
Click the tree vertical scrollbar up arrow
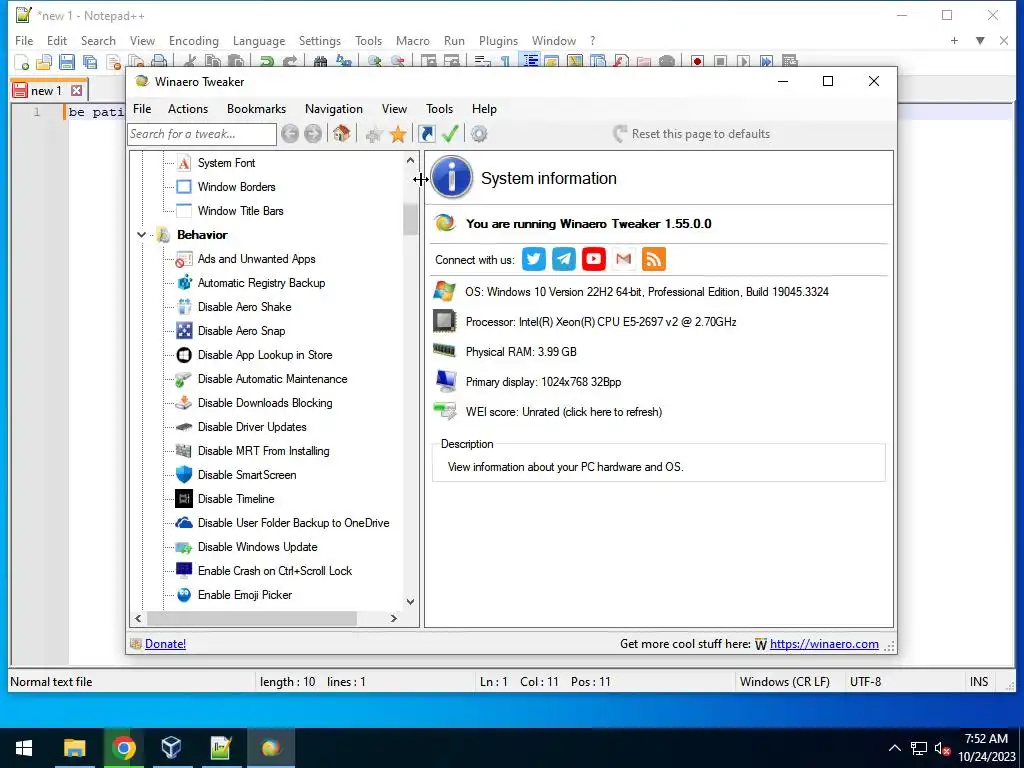[410, 160]
